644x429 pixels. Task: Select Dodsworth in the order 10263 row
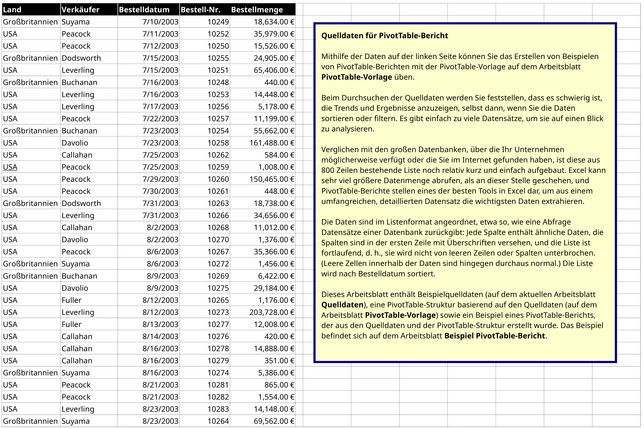[89, 203]
